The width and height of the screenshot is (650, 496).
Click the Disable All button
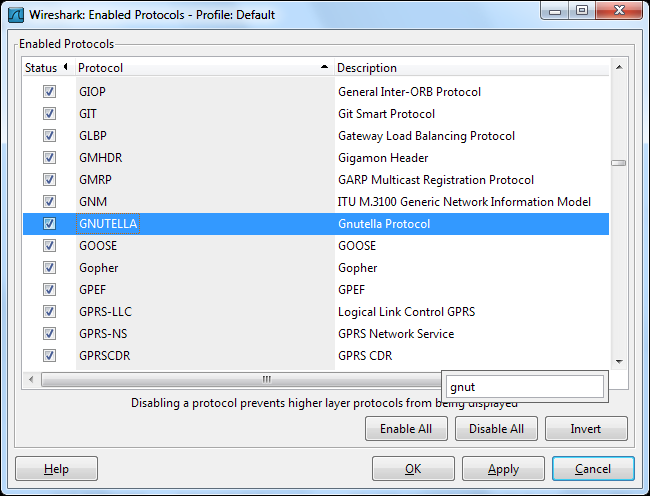(496, 428)
